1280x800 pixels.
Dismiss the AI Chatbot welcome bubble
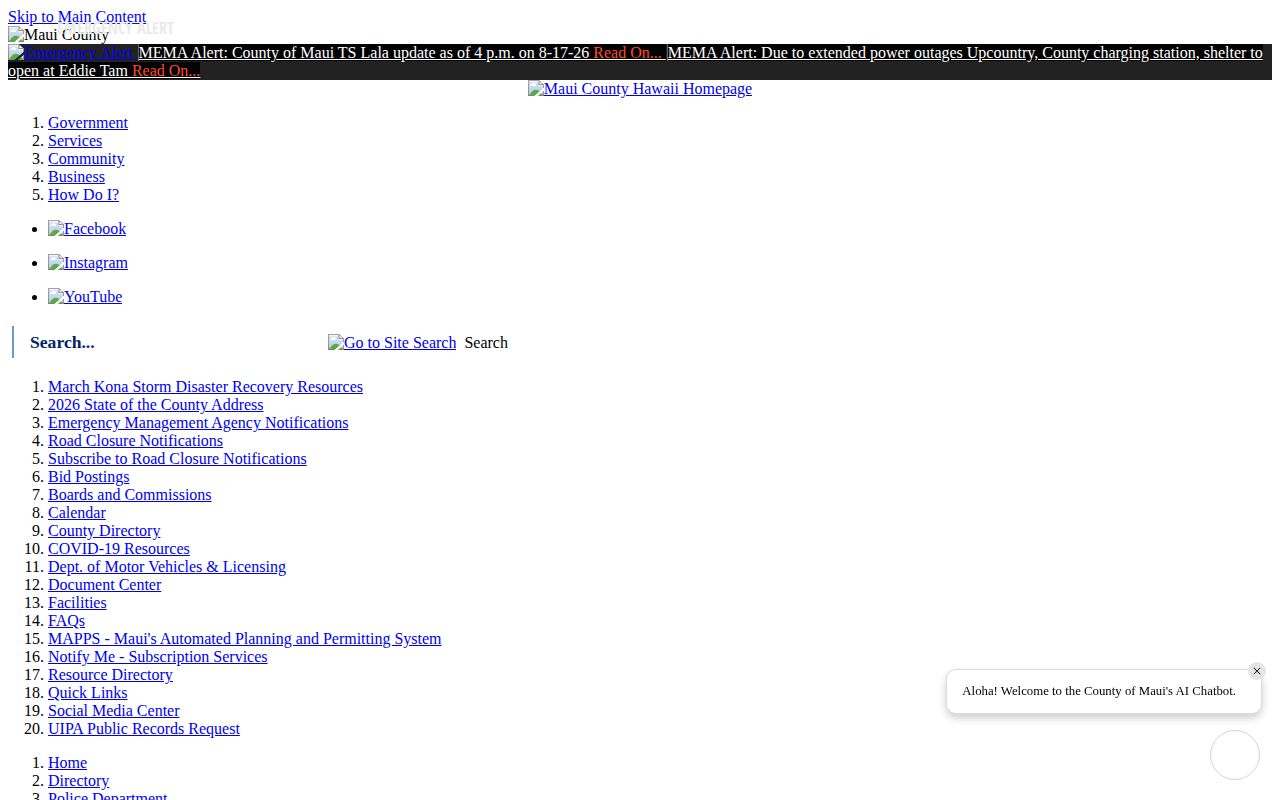coord(1257,671)
